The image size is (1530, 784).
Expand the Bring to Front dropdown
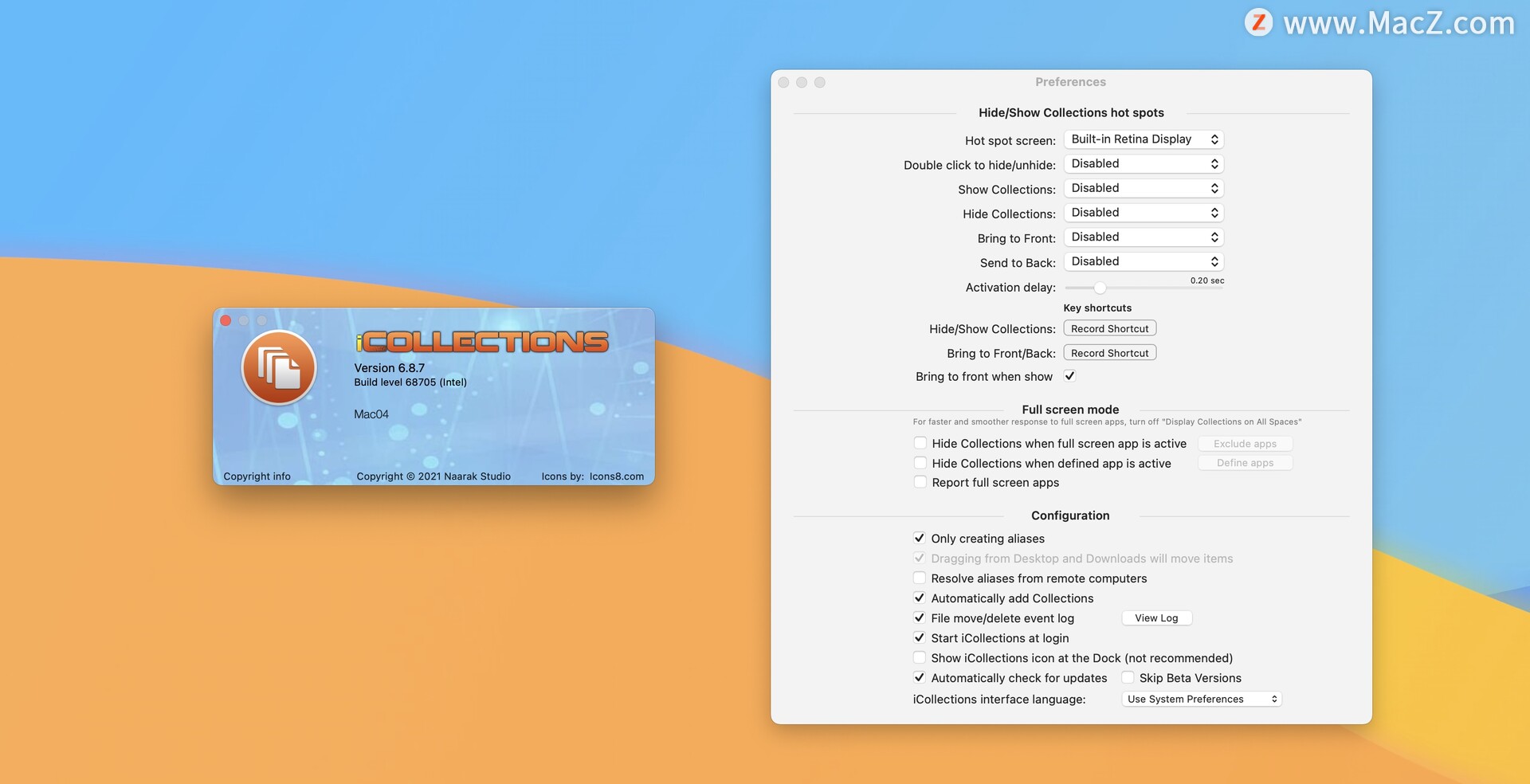(x=1144, y=237)
